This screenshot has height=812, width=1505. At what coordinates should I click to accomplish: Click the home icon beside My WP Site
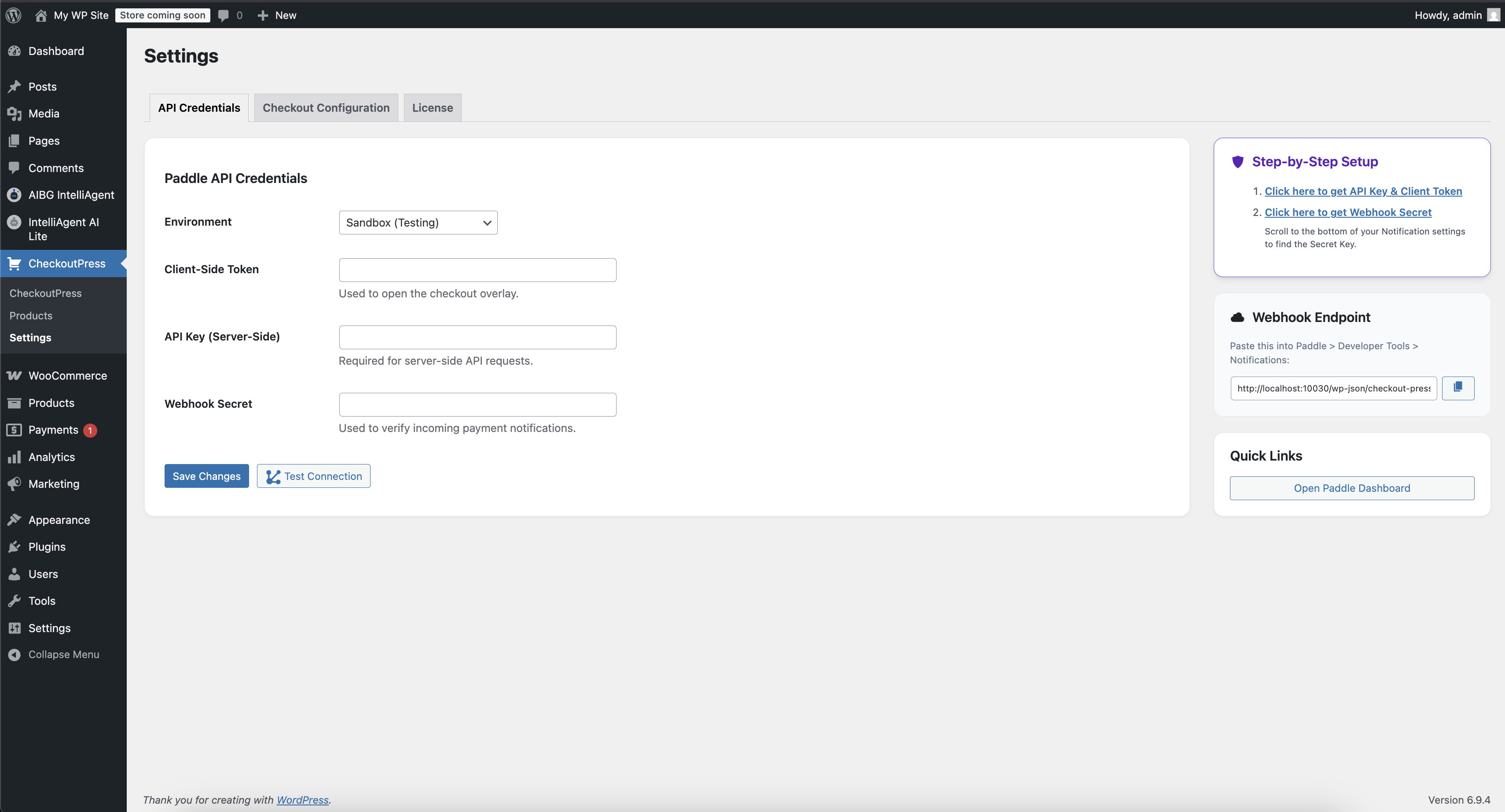tap(40, 15)
